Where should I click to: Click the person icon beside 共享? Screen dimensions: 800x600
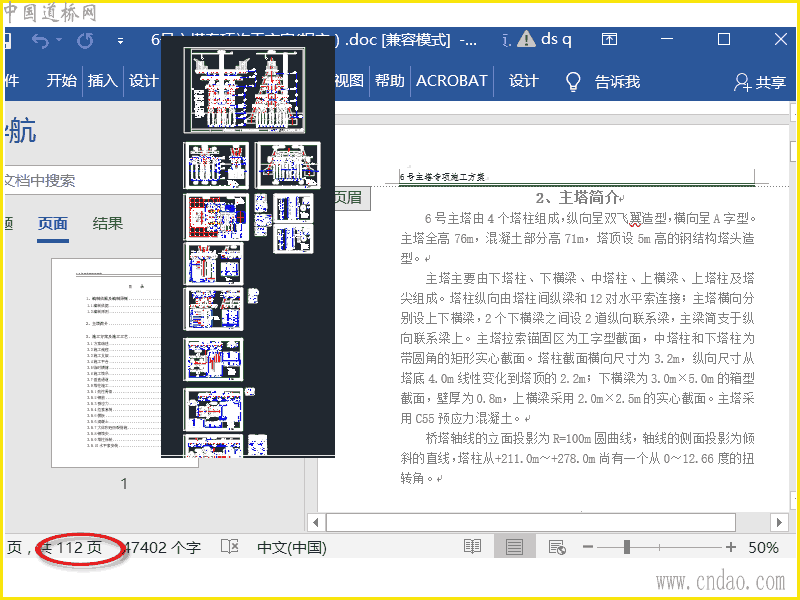pyautogui.click(x=741, y=82)
